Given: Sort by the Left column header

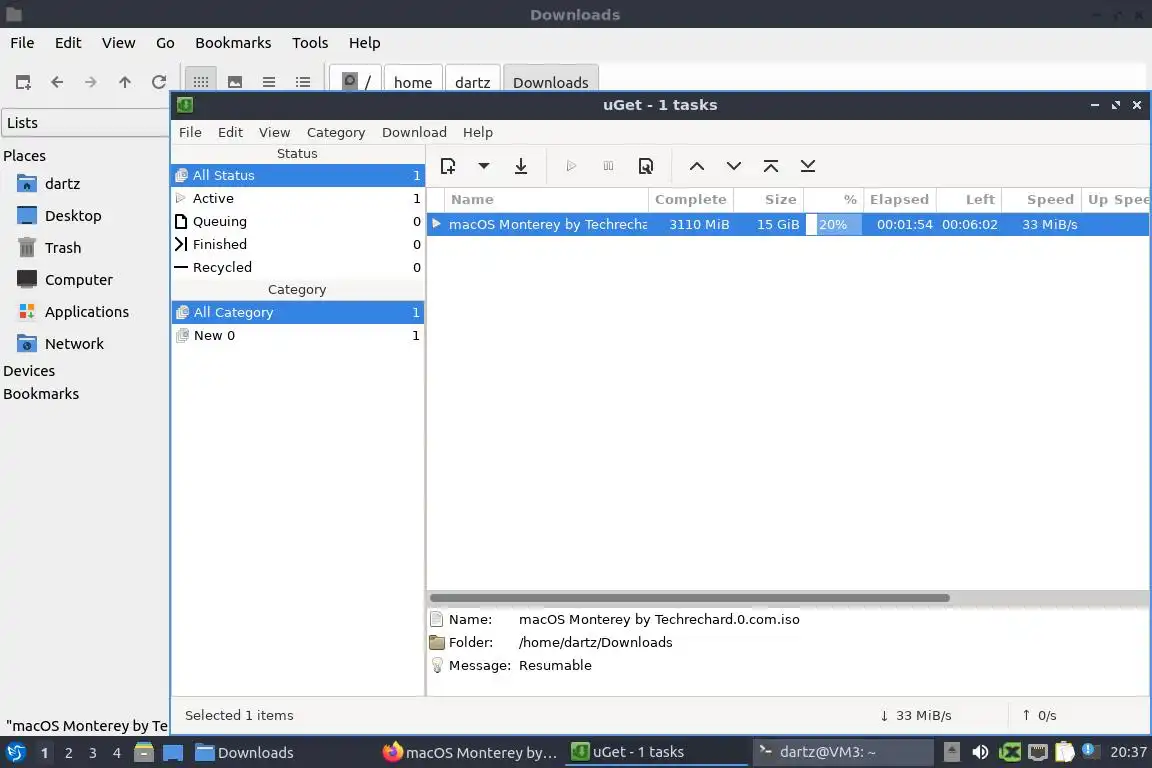Looking at the screenshot, I should [x=969, y=199].
